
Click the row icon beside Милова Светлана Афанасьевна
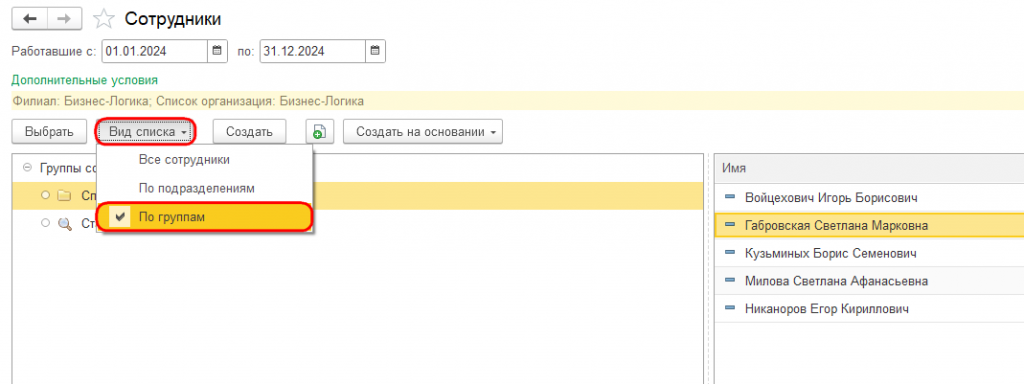(730, 281)
